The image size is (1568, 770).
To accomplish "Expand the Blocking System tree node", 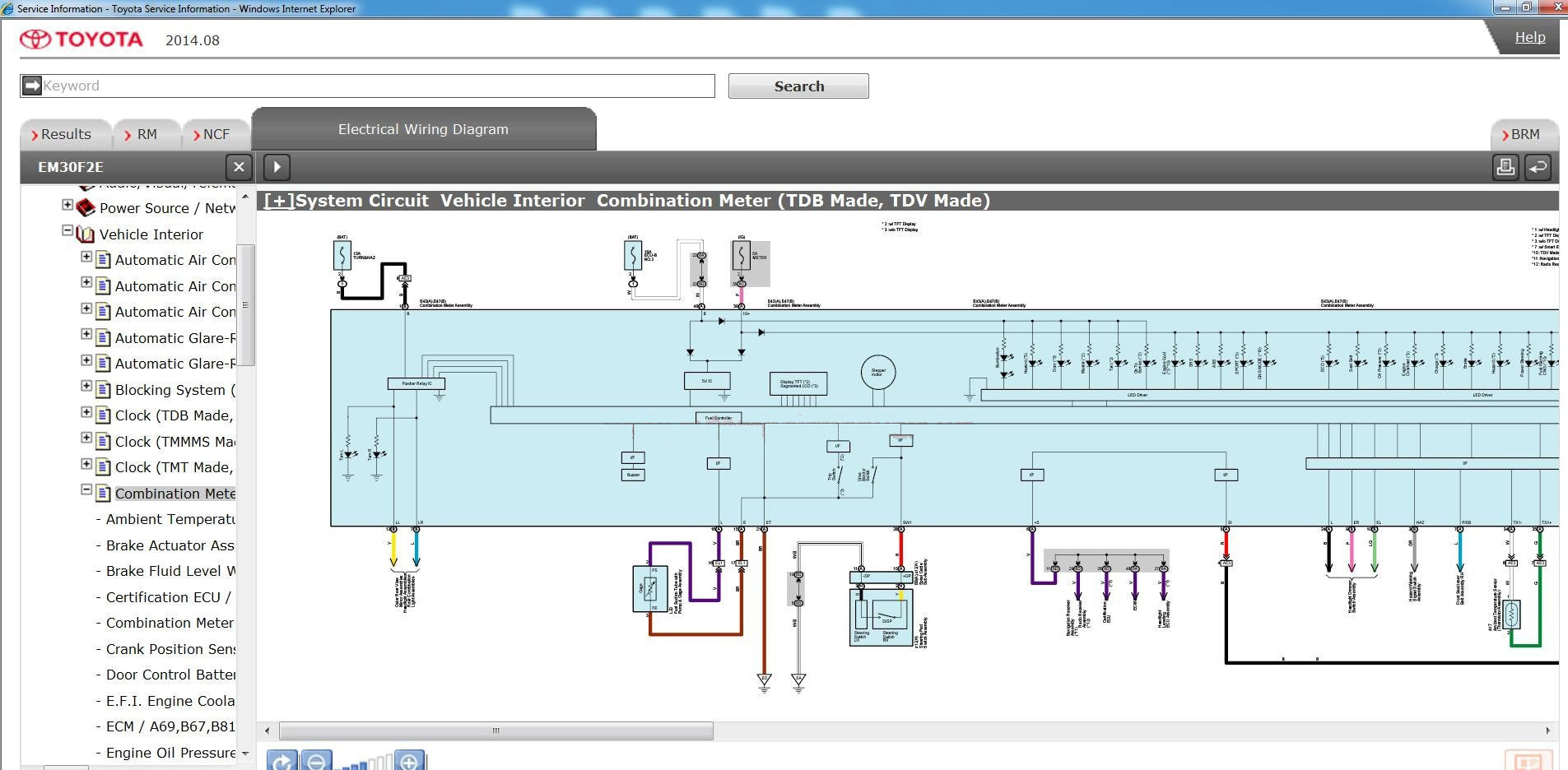I will [86, 386].
